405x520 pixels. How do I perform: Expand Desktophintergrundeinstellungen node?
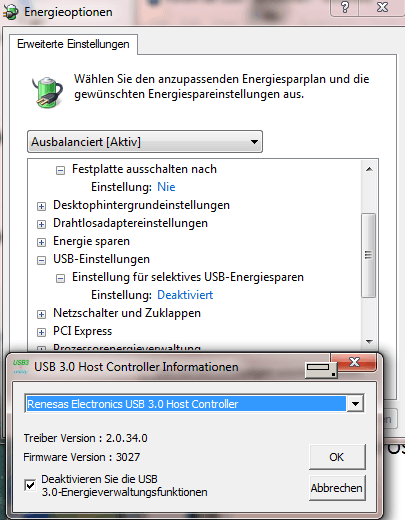(41, 207)
